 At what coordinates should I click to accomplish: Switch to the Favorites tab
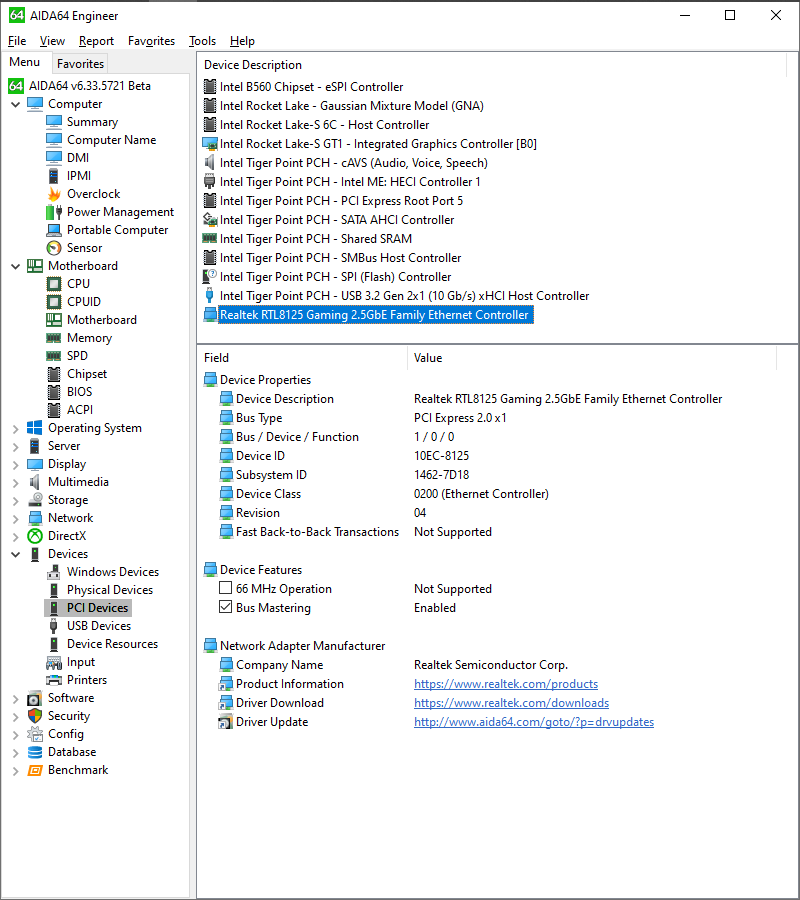point(80,64)
